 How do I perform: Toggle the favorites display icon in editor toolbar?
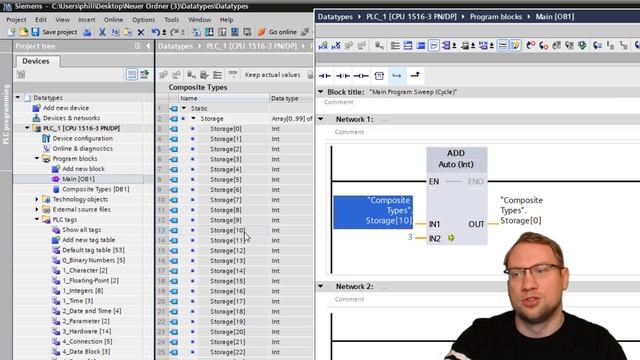pyautogui.click(x=516, y=46)
